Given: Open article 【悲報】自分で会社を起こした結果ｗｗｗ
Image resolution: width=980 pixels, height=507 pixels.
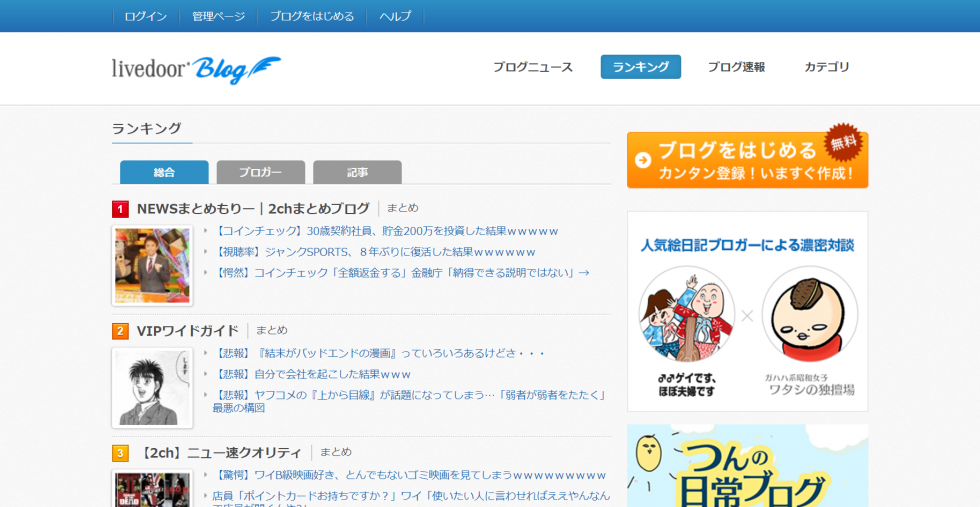Looking at the screenshot, I should click(x=312, y=374).
